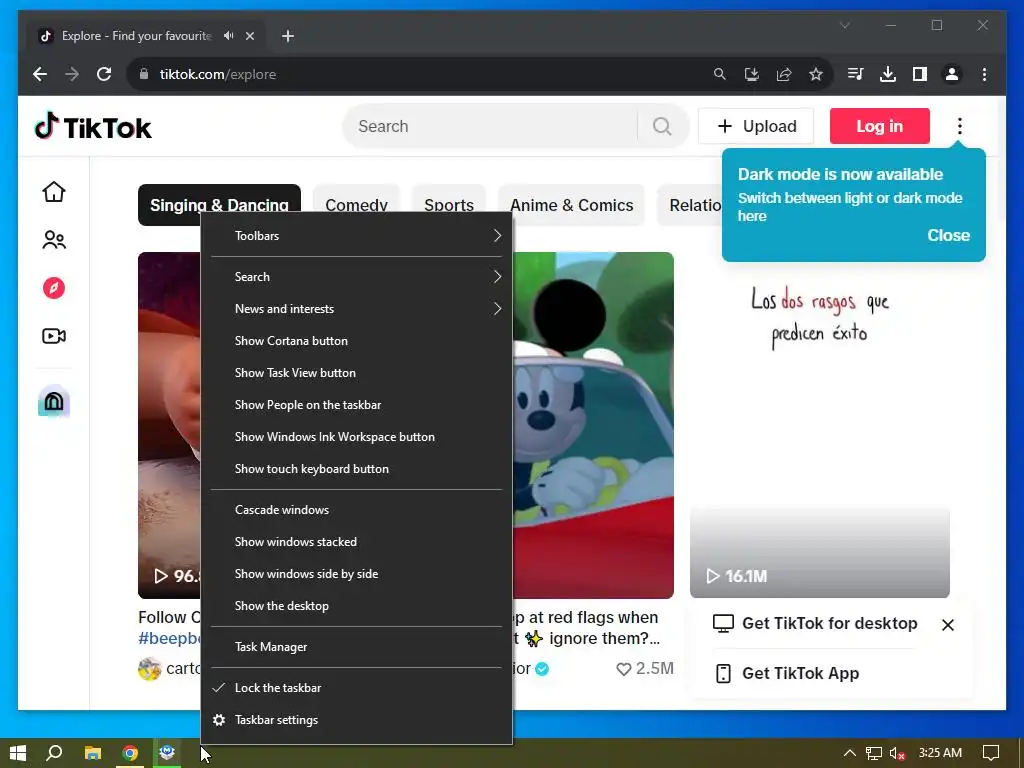Open the tab search dropdown arrow
Screen dimensions: 1024x768
(844, 25)
